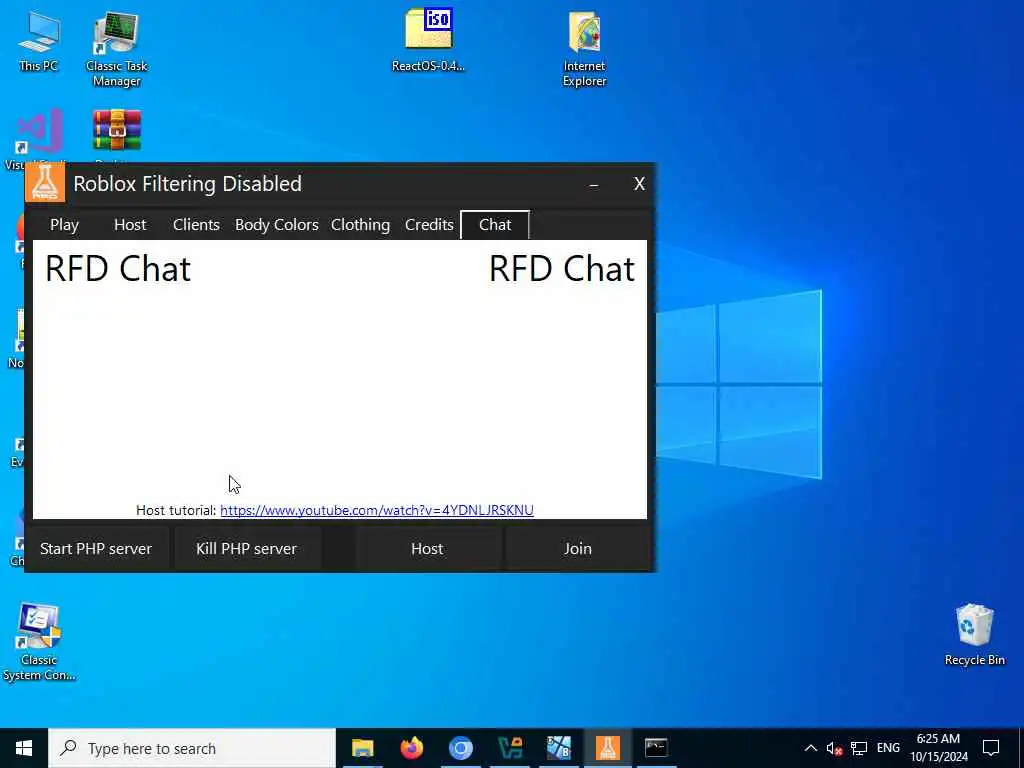The height and width of the screenshot is (768, 1024).
Task: Open the Body Colors tab
Action: tap(277, 225)
